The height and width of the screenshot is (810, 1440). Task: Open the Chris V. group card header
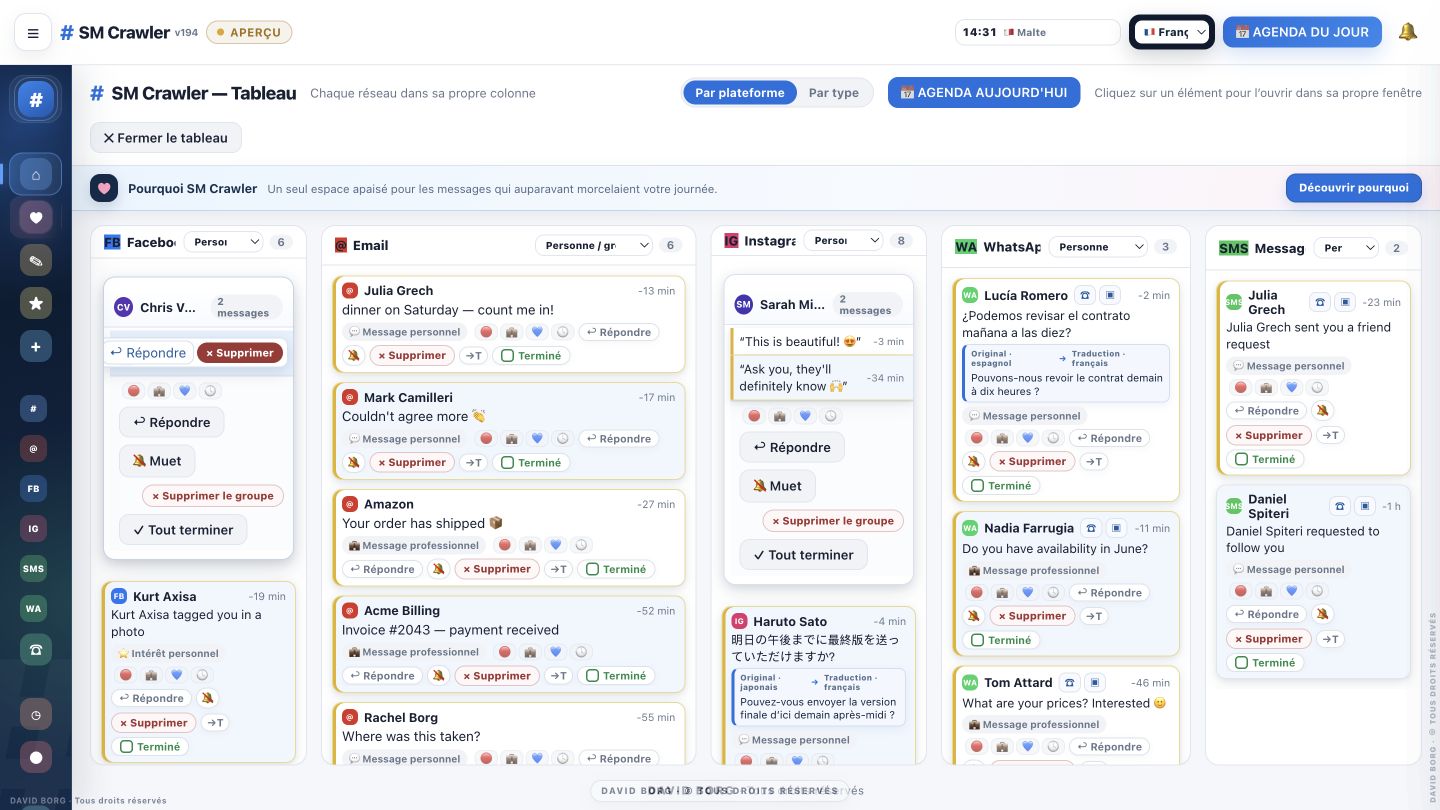tap(198, 307)
